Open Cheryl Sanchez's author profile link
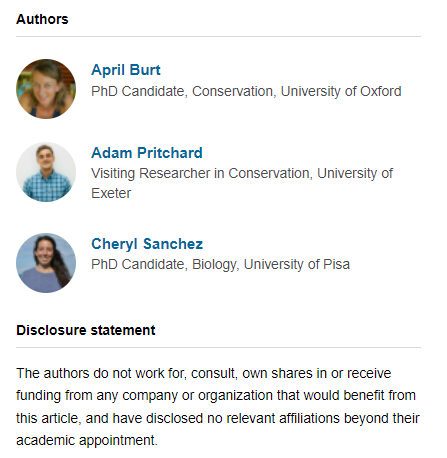Viewport: 447px width, 458px height. coord(147,244)
